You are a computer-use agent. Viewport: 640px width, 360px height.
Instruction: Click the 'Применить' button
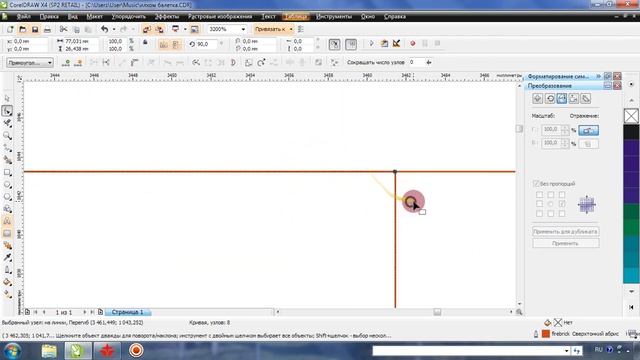pos(565,243)
